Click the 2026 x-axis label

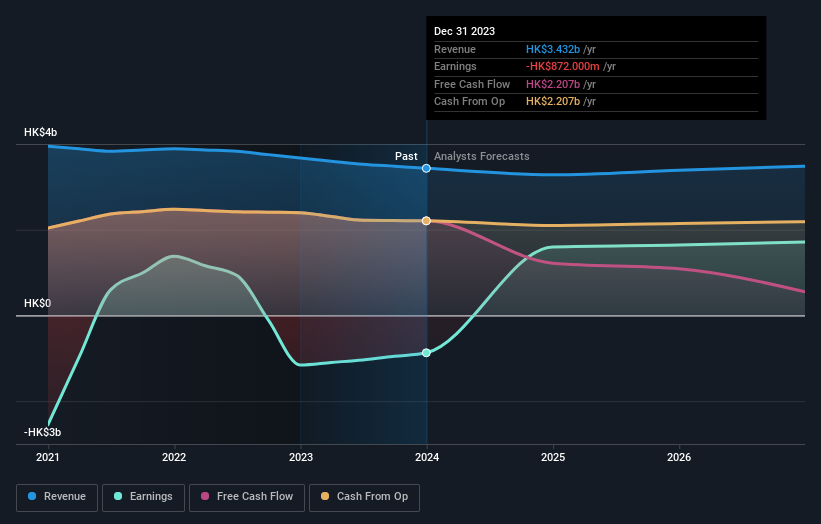[679, 458]
